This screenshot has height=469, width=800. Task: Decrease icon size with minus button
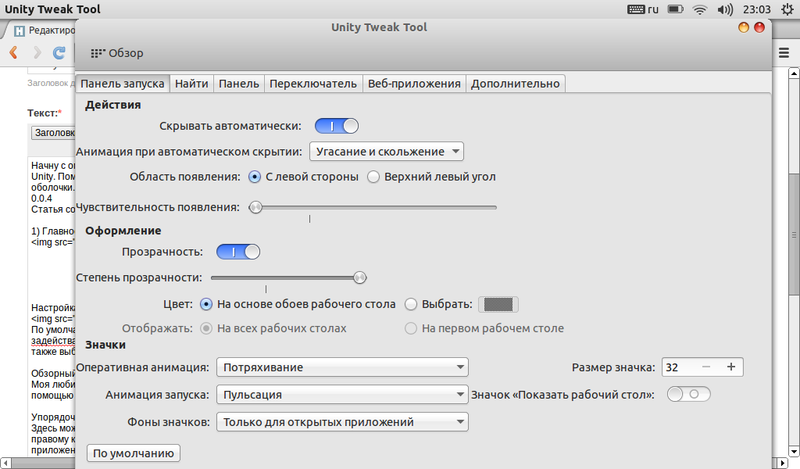click(x=706, y=367)
